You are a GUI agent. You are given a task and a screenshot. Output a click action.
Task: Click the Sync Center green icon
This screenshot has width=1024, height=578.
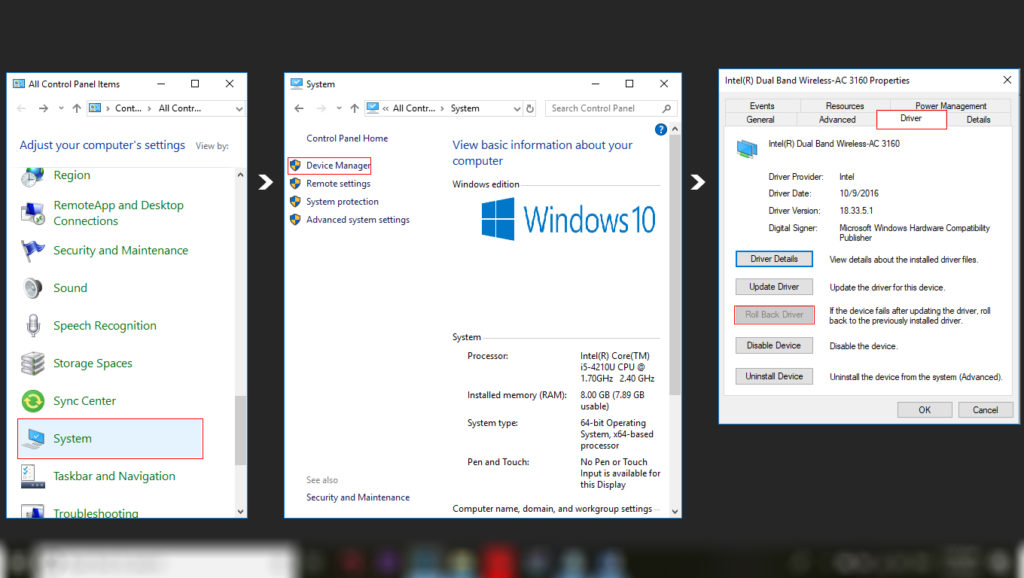[x=33, y=401]
